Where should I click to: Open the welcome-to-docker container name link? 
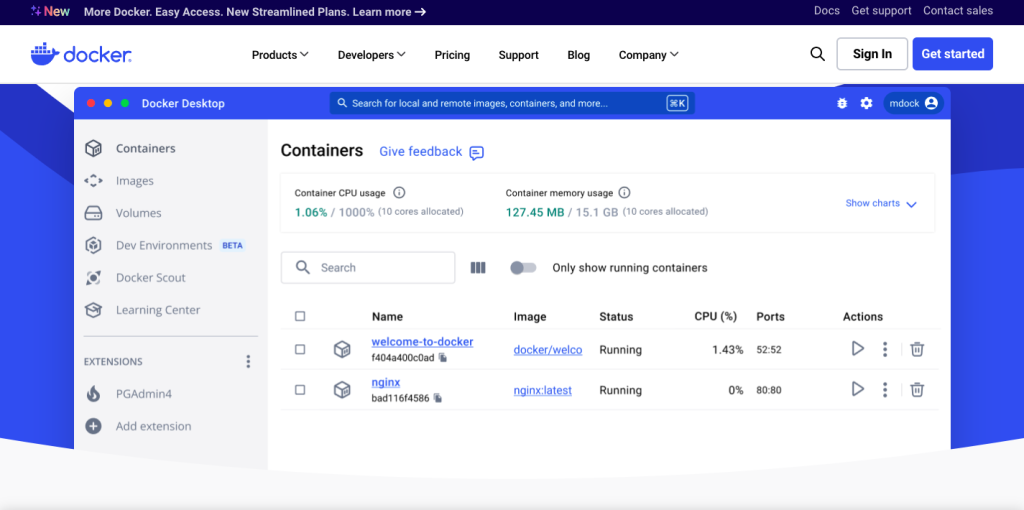click(423, 342)
